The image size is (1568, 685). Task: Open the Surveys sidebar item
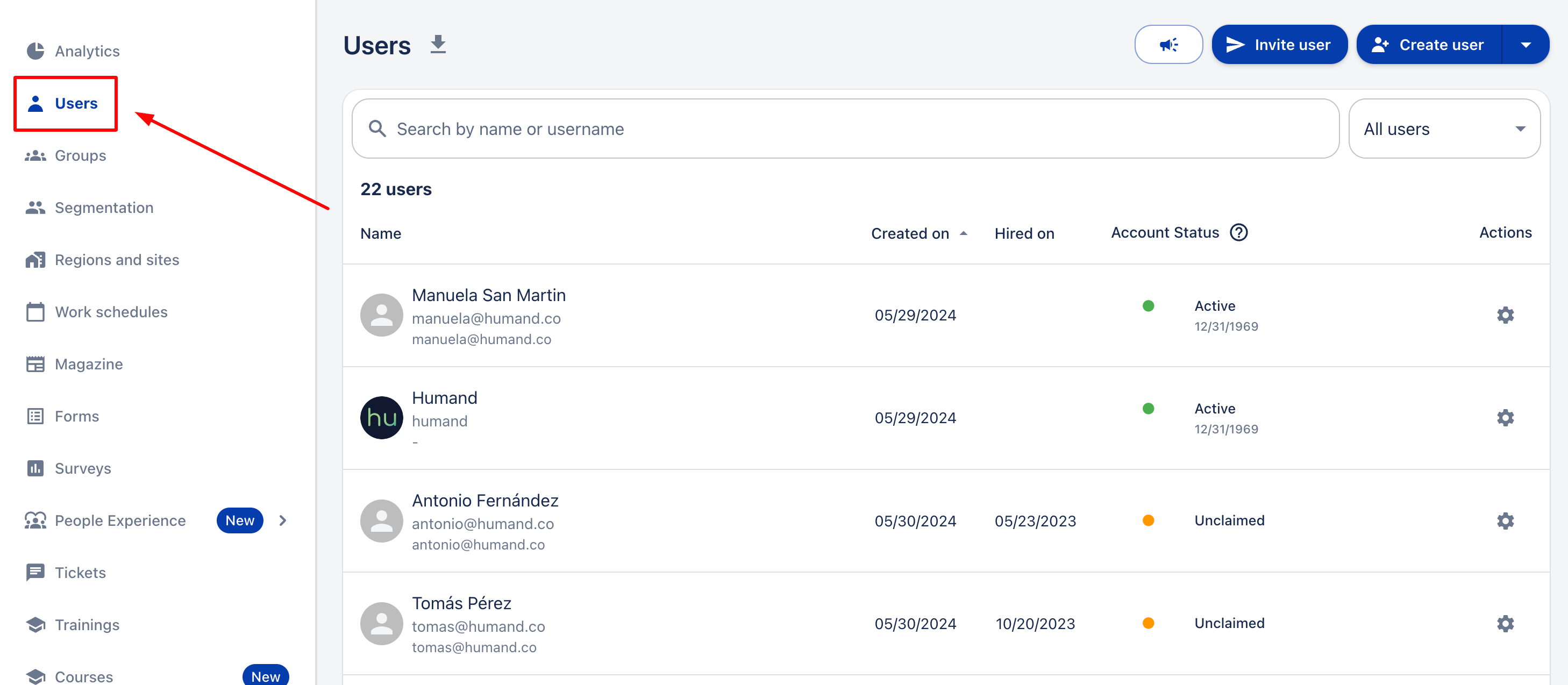[83, 468]
